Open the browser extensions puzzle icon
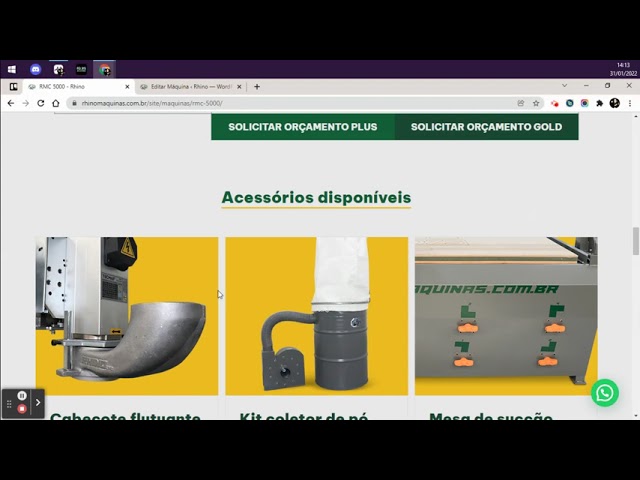 click(x=599, y=103)
